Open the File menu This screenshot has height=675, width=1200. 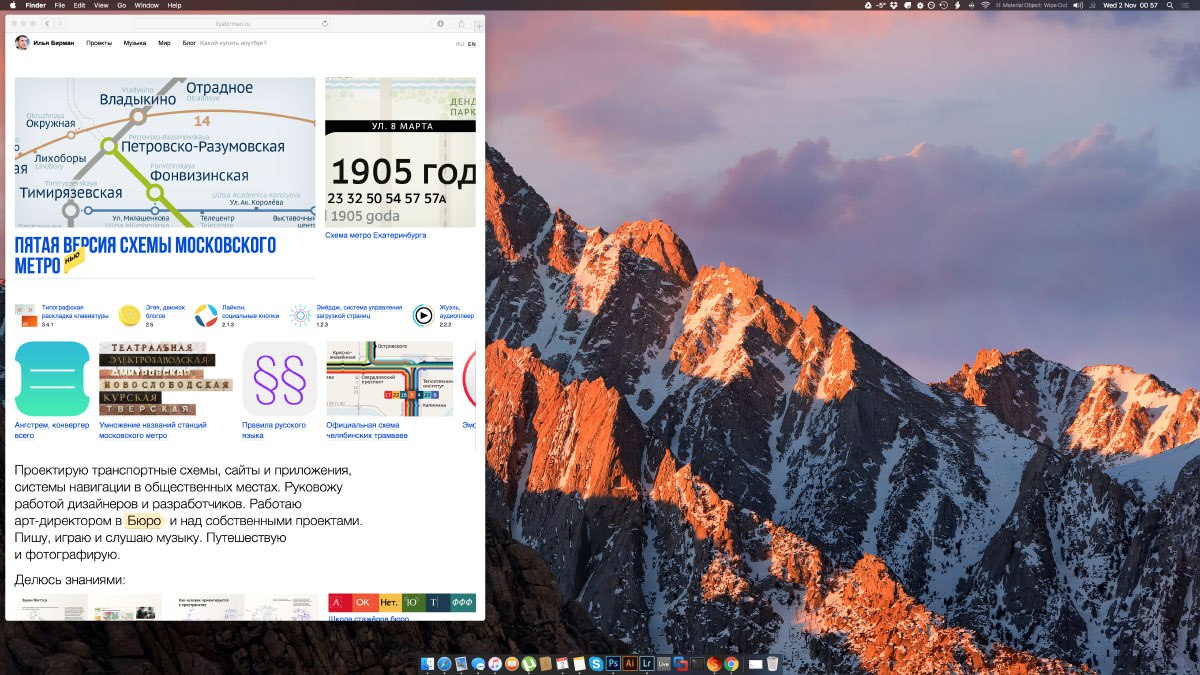click(x=60, y=5)
